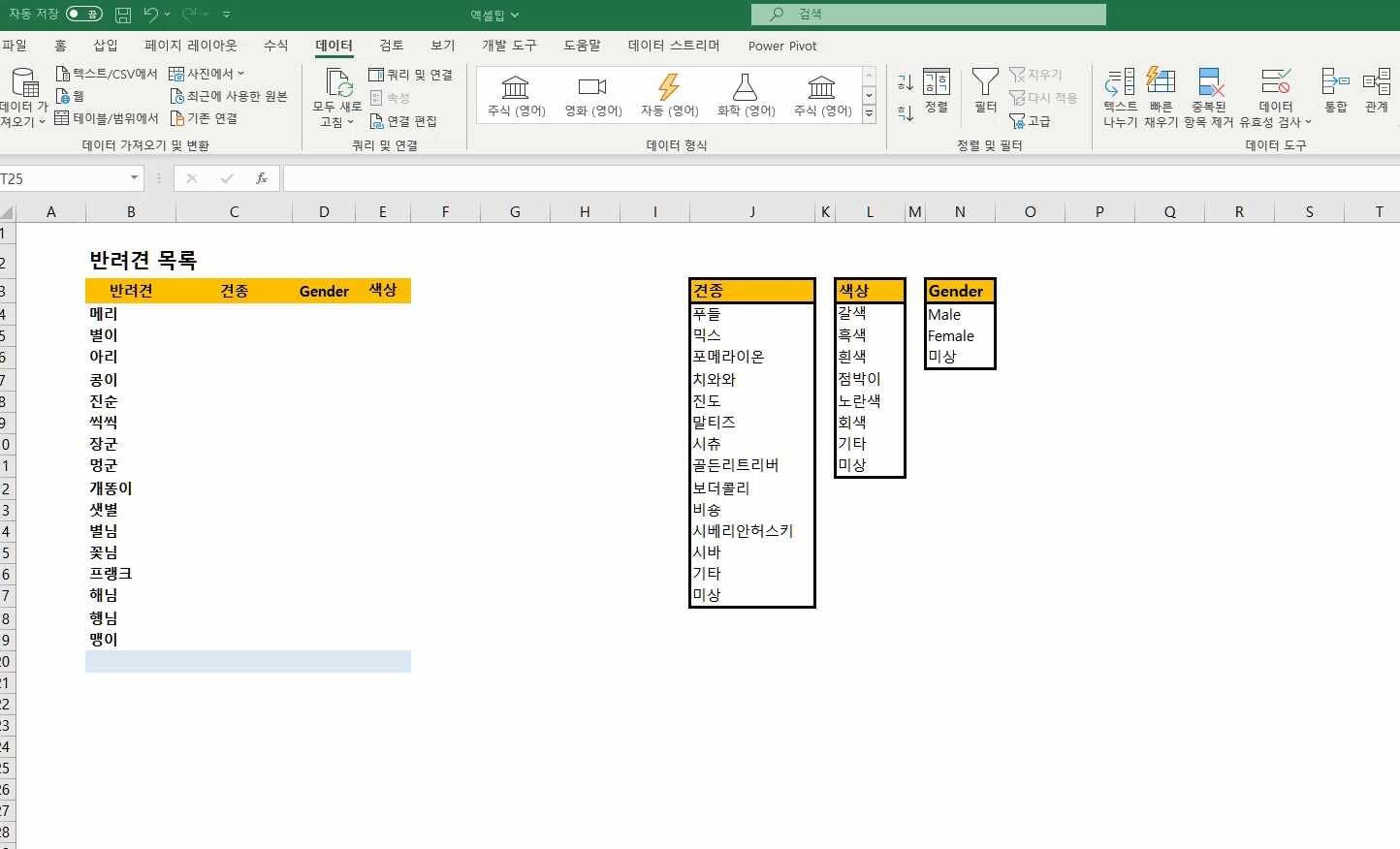
Task: Click Remove Duplicates (중복된 항목 제거) icon
Action: [x=1209, y=81]
